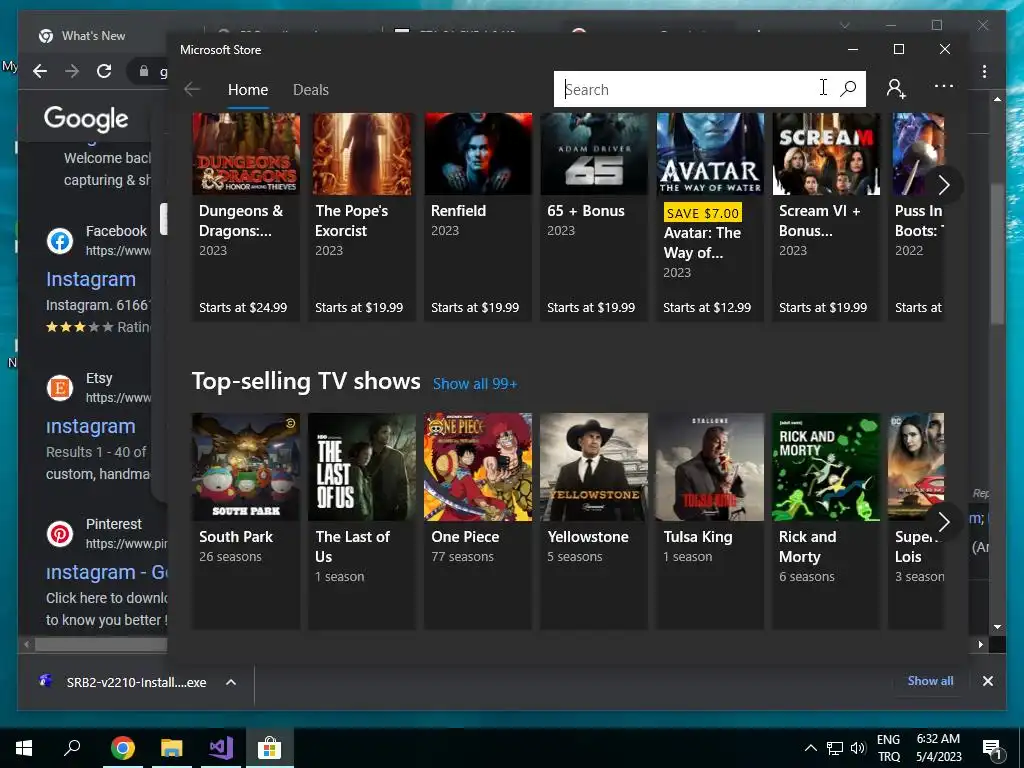Open the notification center icon
This screenshot has width=1024, height=768.
tap(992, 748)
